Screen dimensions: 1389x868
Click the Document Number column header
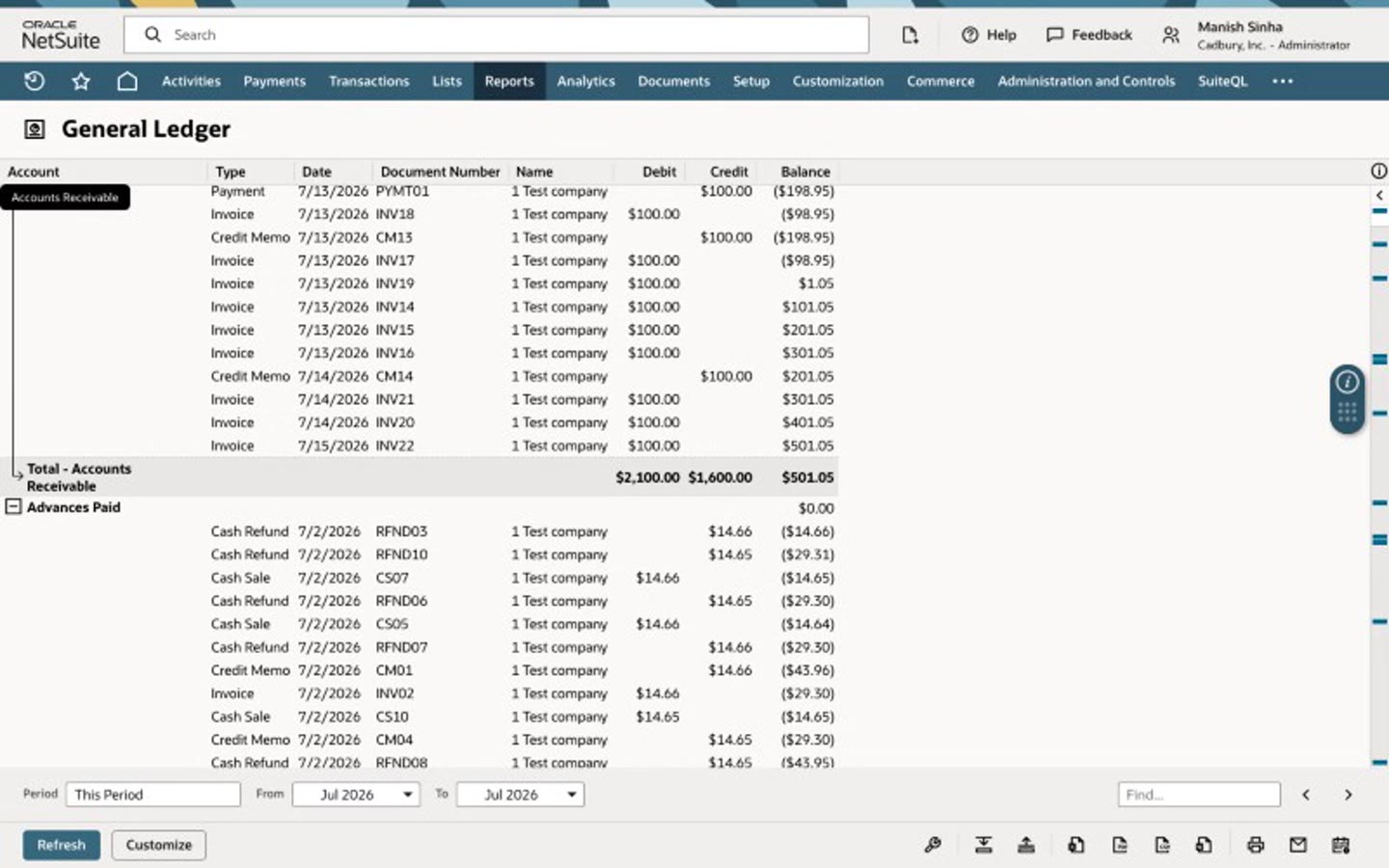[x=440, y=172]
